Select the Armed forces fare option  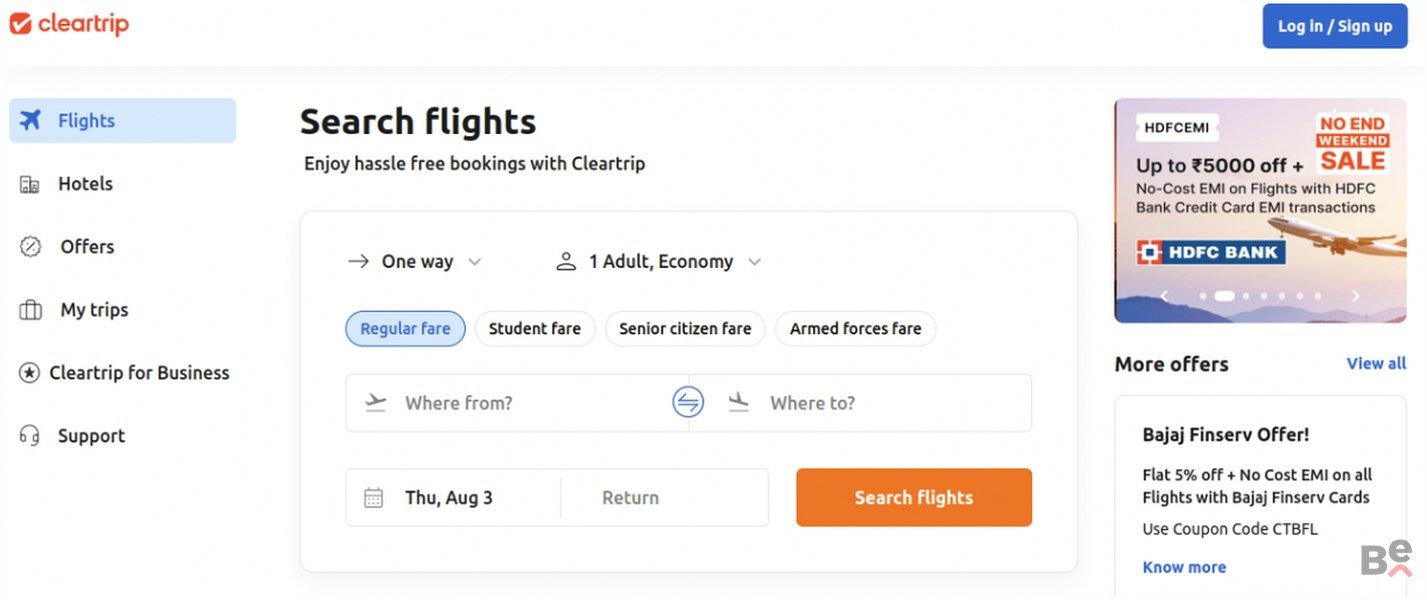coord(856,329)
